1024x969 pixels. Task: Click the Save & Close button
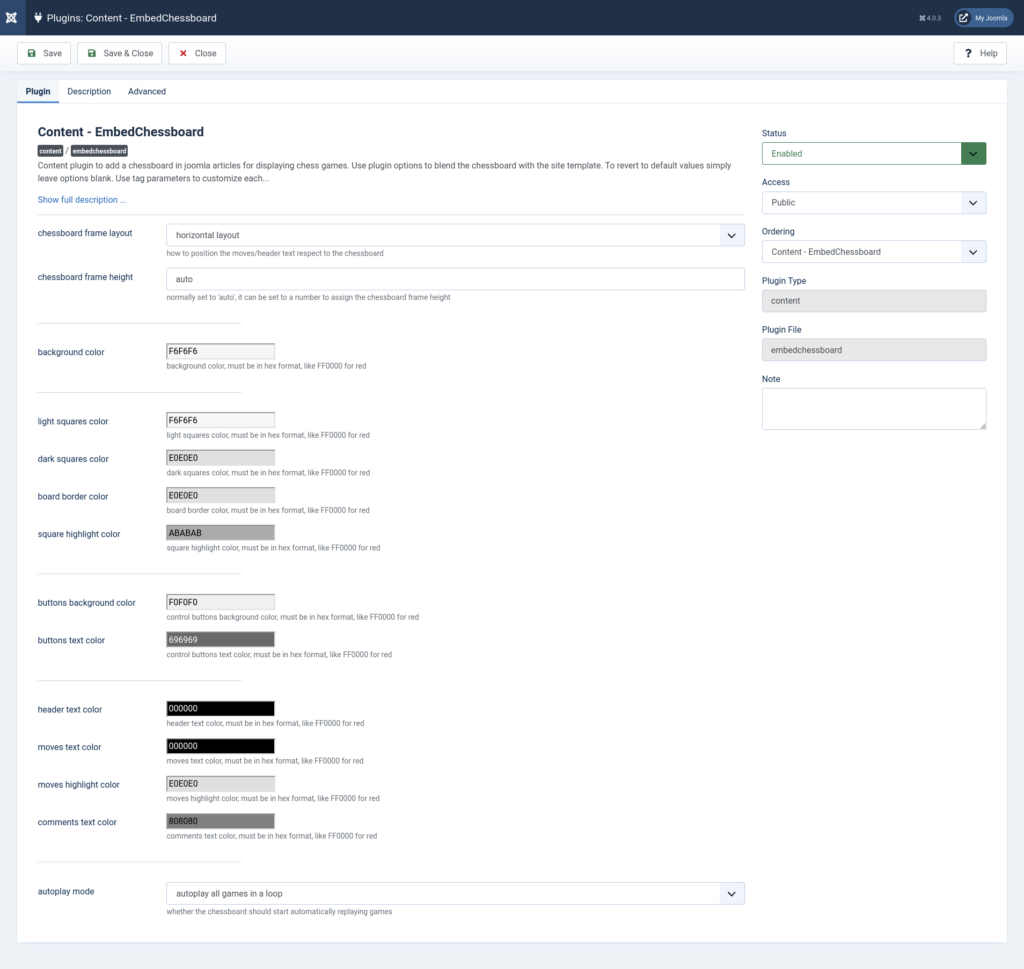point(119,53)
